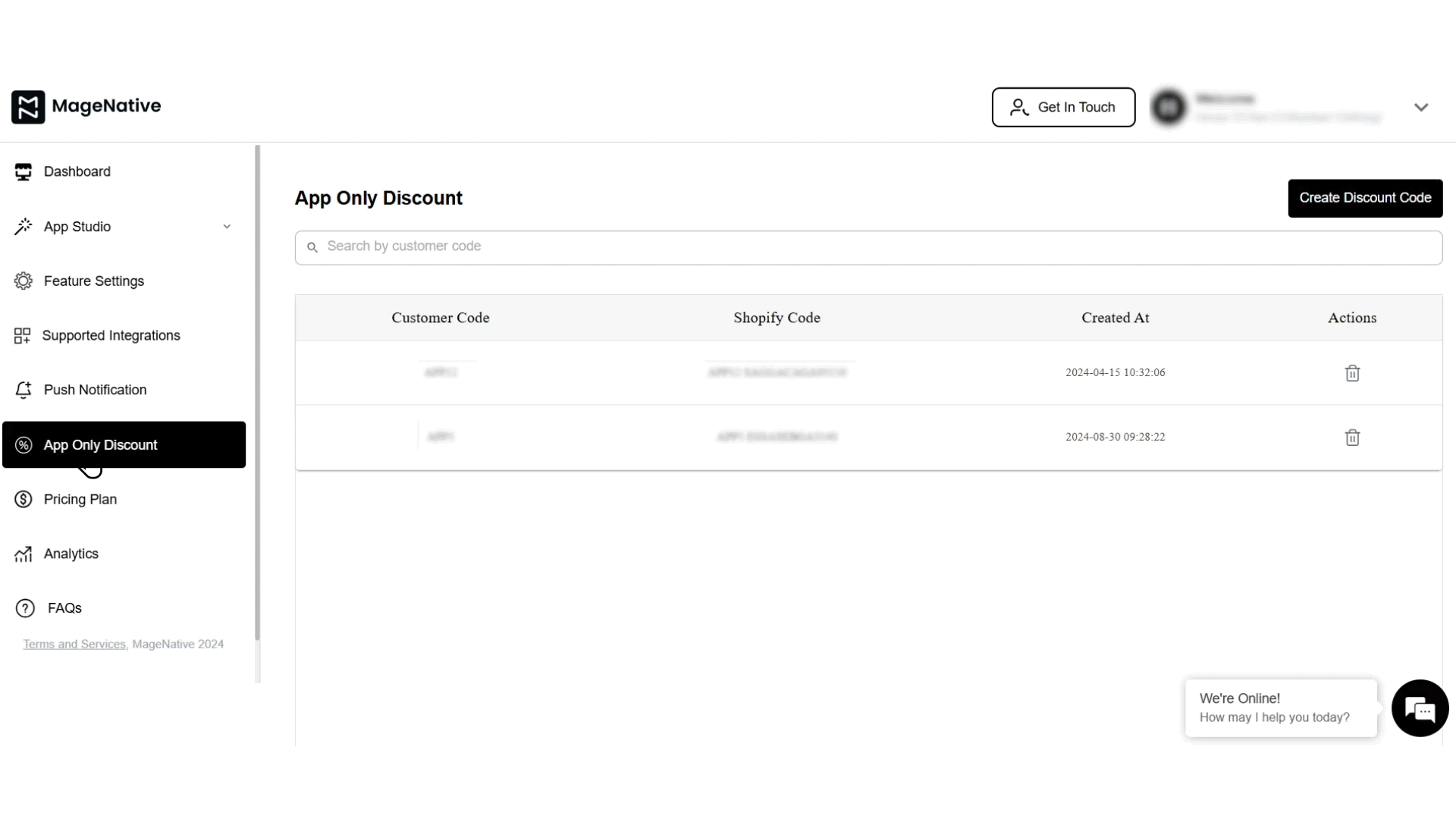Open Feature Settings via the gear icon

pos(24,281)
